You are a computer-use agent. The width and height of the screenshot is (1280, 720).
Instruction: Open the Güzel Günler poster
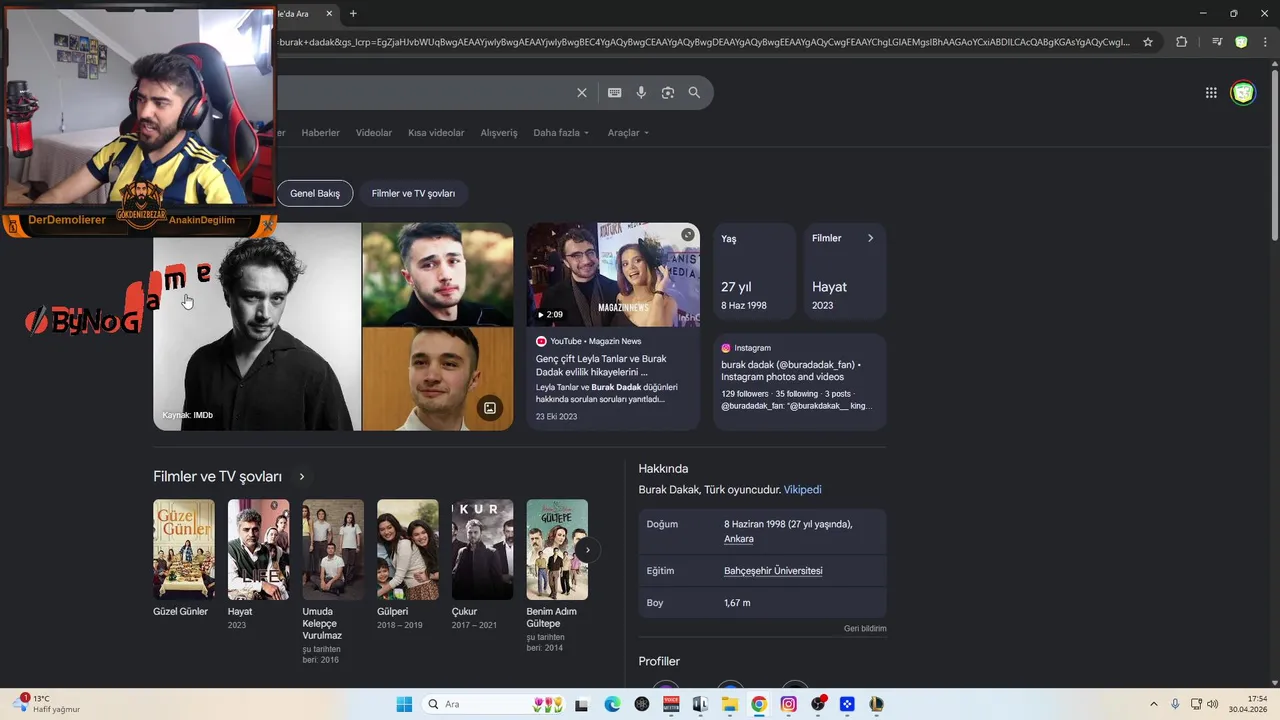click(183, 549)
